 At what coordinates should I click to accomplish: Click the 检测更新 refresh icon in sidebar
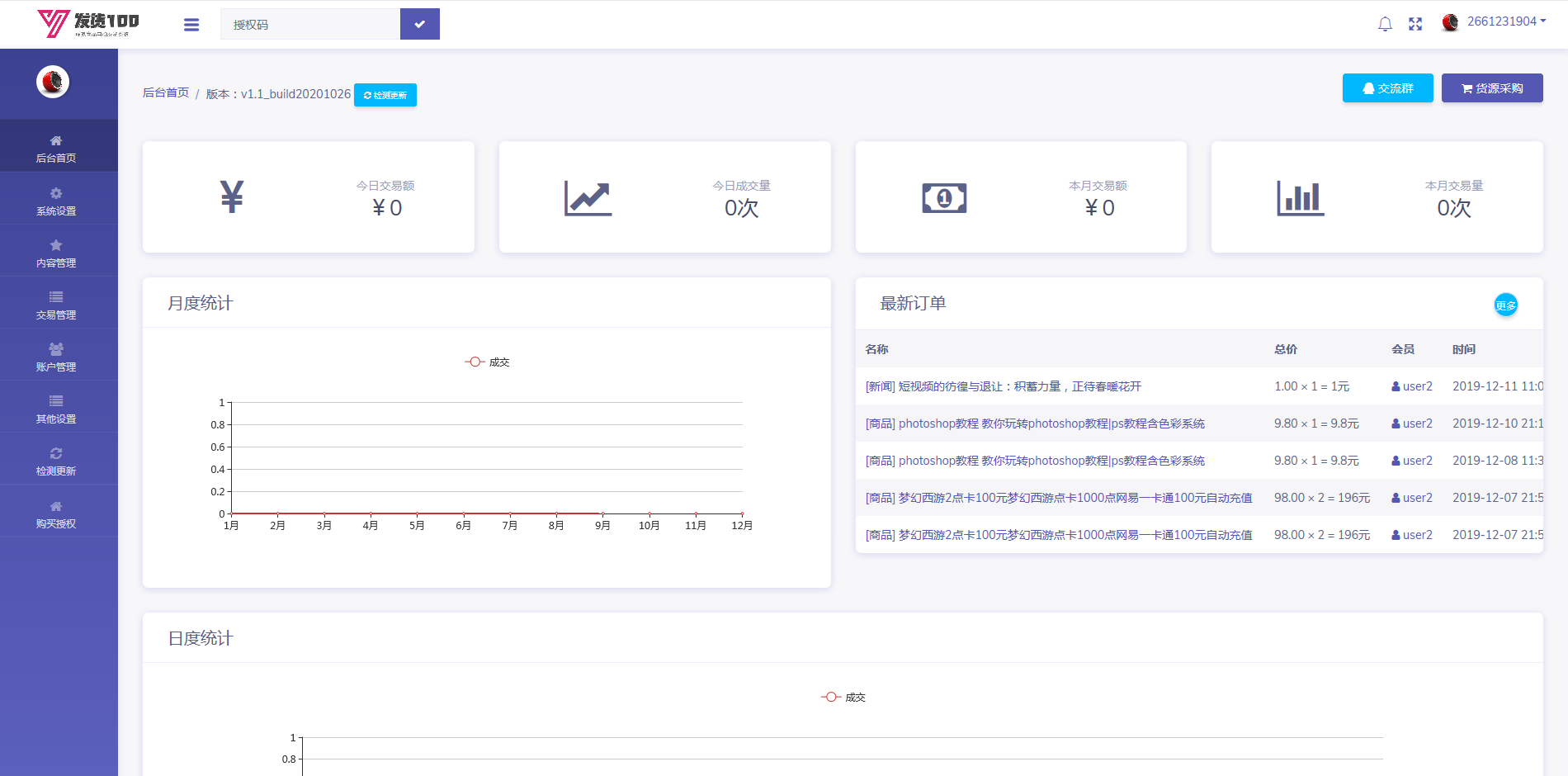point(55,453)
